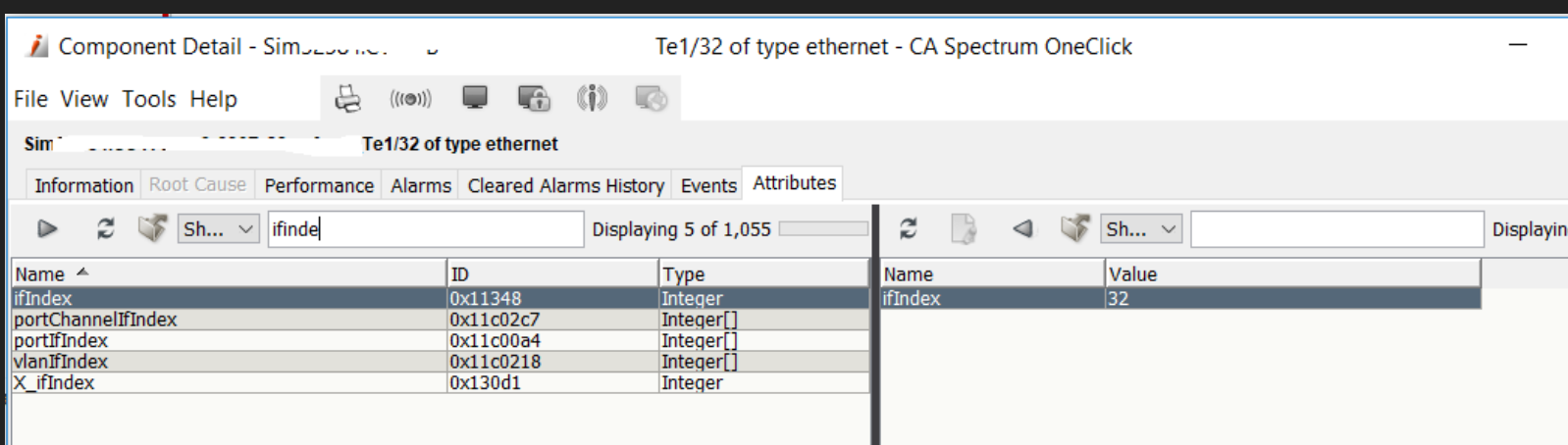Refresh the left attribute list
The image size is (1568, 445).
(x=105, y=229)
